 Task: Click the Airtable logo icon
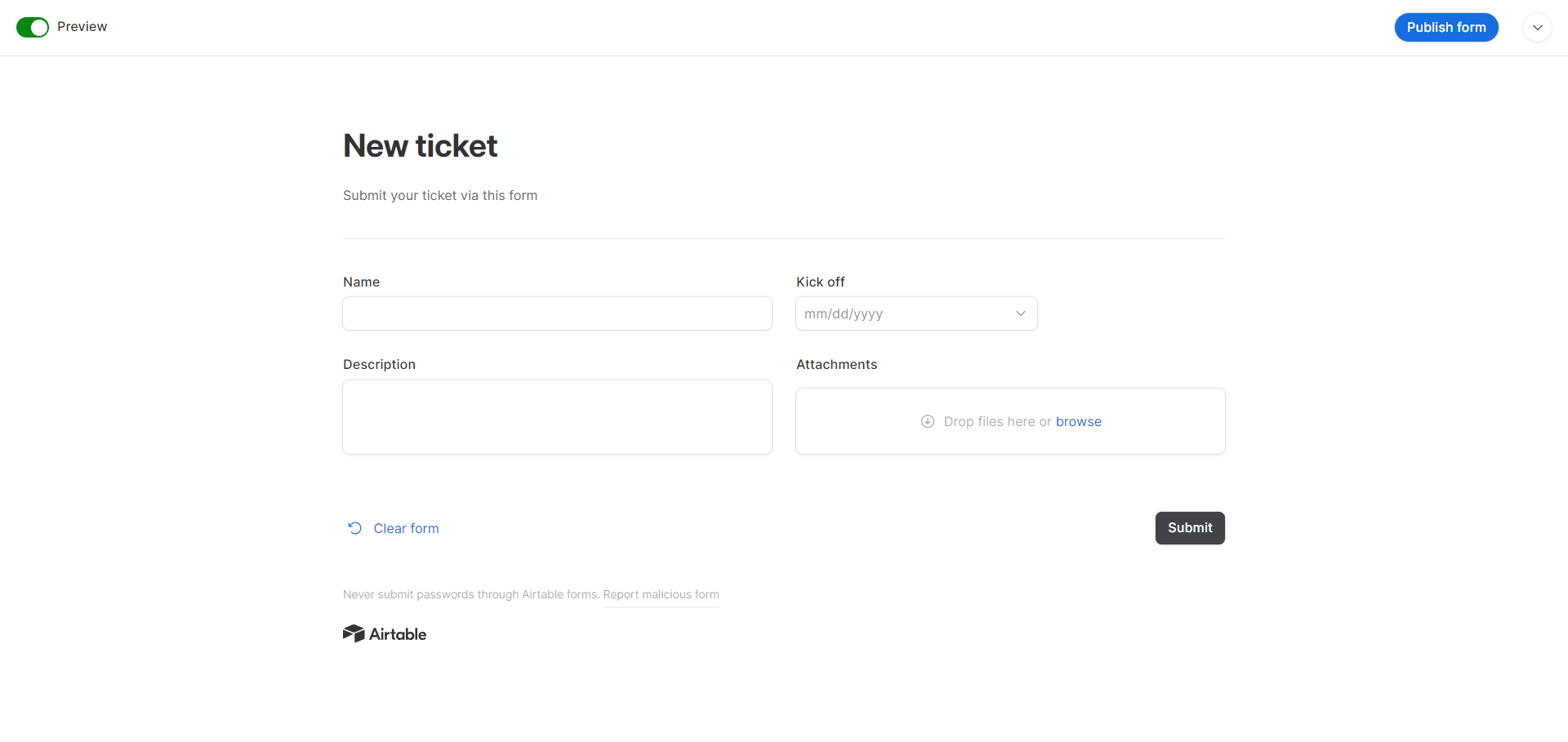(354, 633)
